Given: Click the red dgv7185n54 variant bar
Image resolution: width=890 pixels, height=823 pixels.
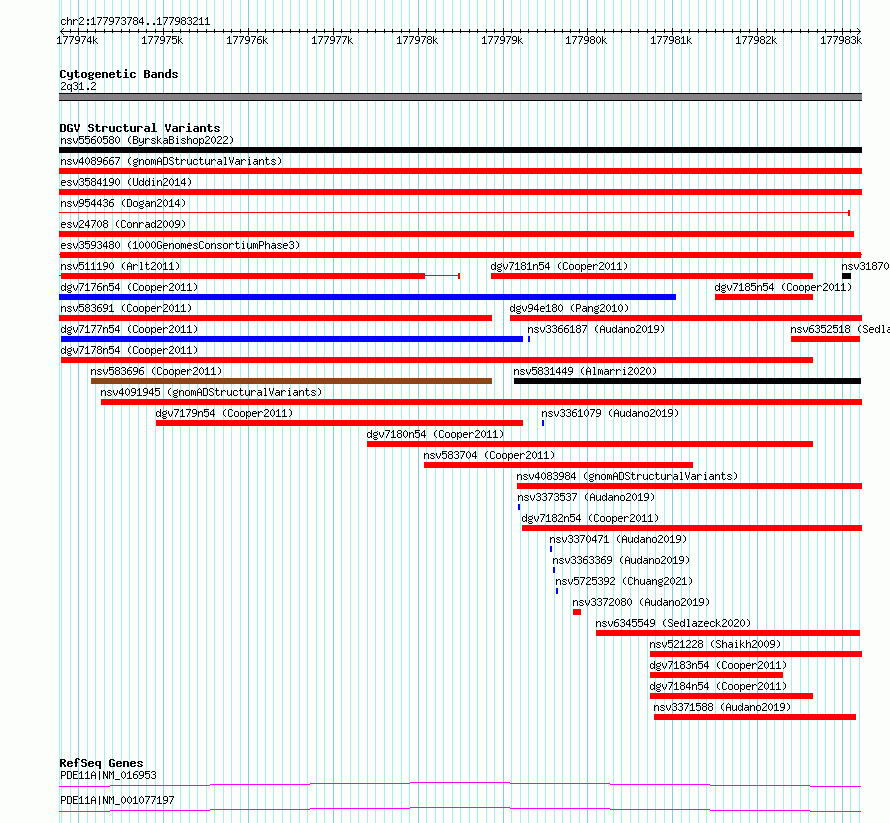Looking at the screenshot, I should (764, 297).
